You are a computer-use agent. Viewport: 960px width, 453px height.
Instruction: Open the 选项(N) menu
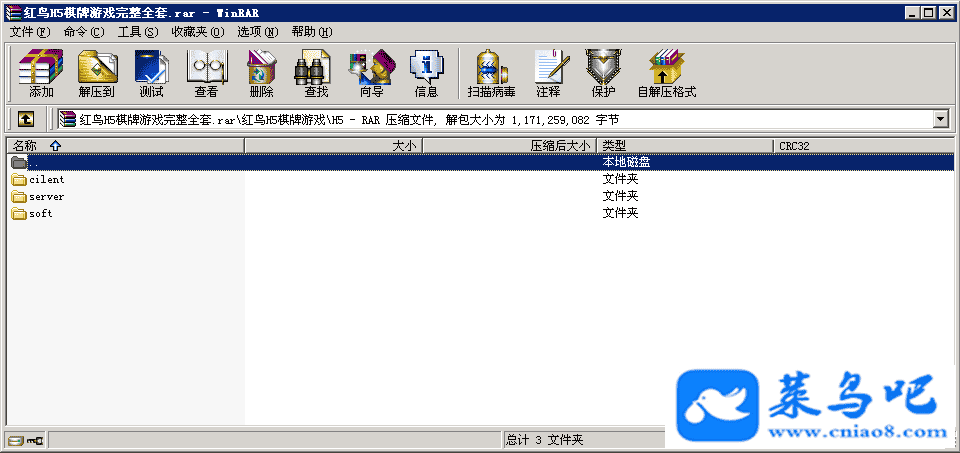click(x=258, y=32)
